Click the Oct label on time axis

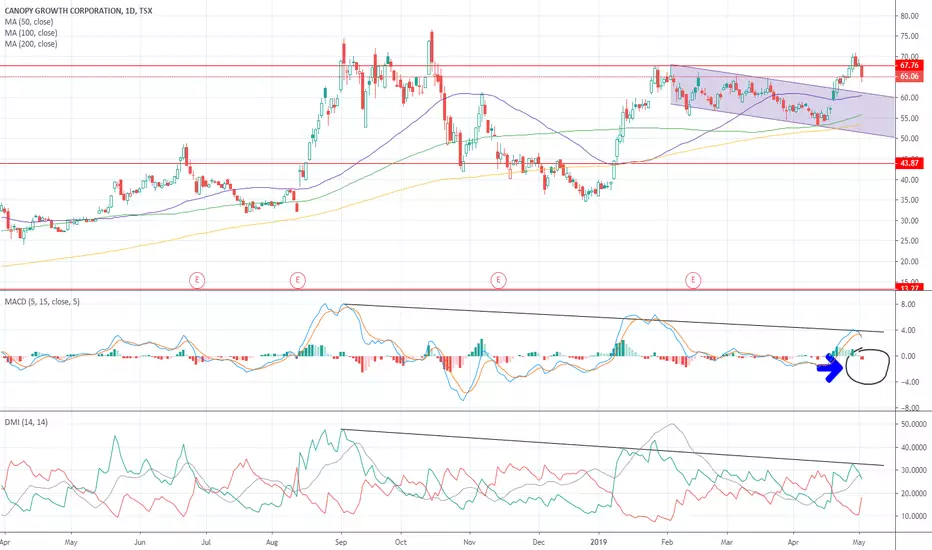[401, 542]
